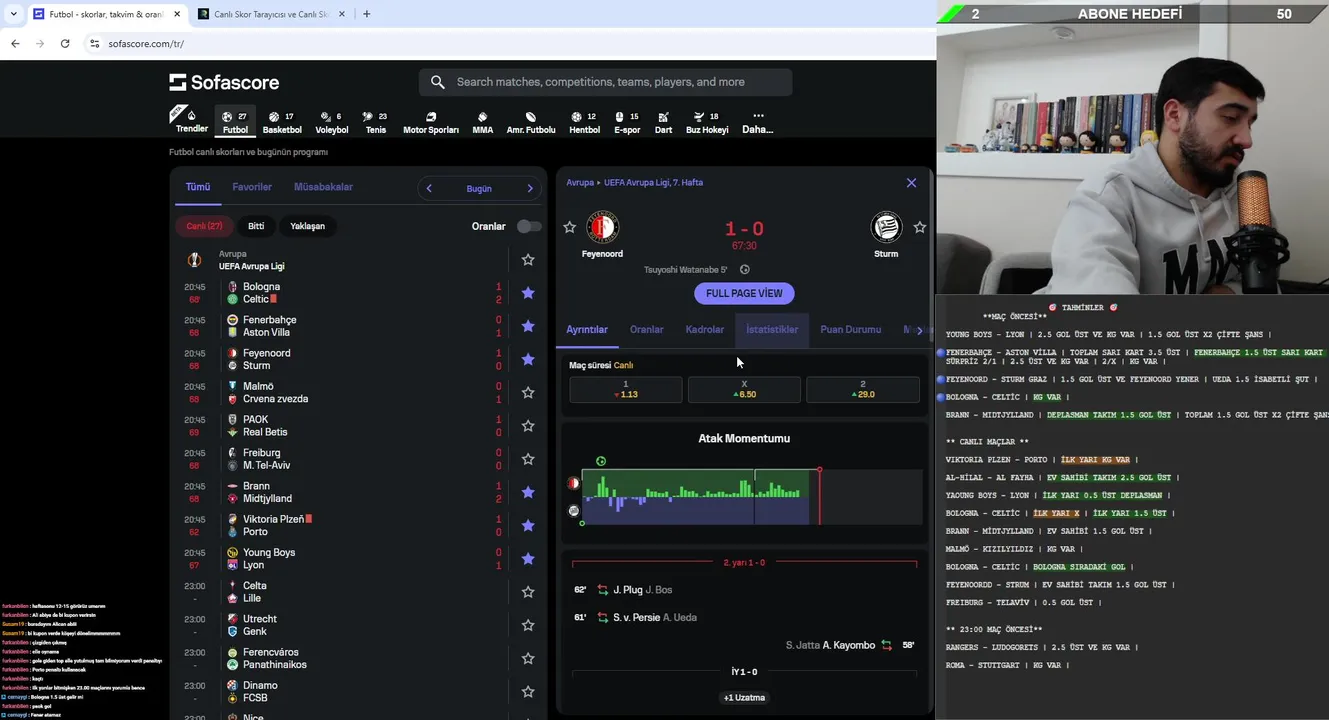Open the Ayrıntılar match tab

(x=587, y=330)
